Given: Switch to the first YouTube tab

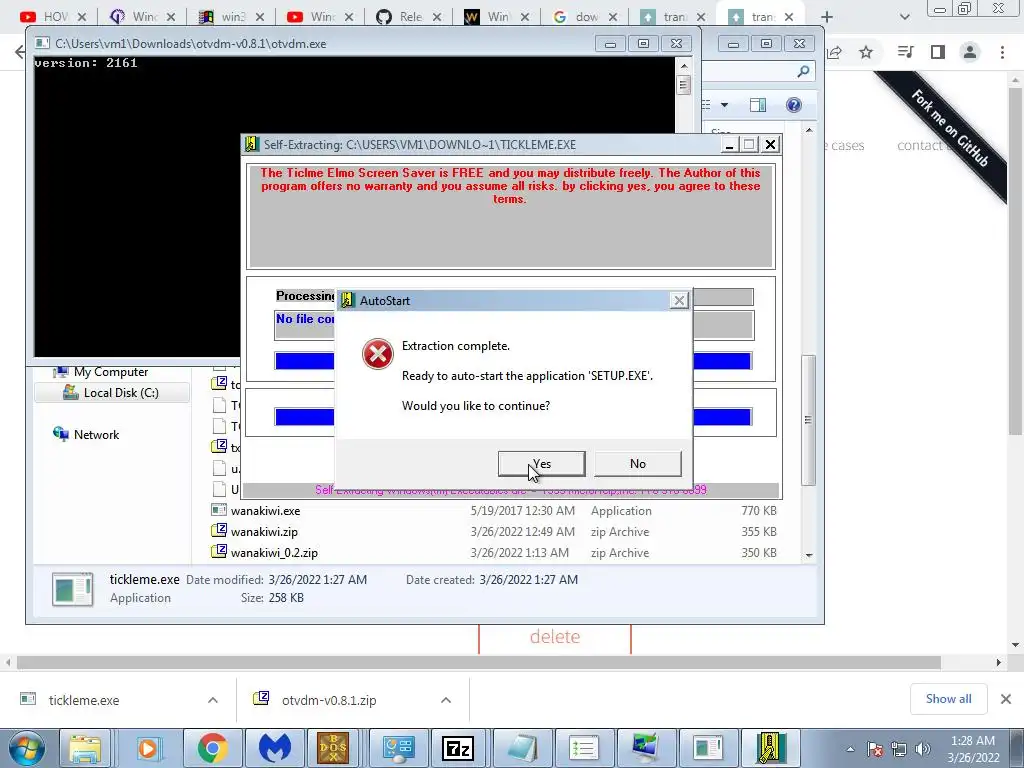Looking at the screenshot, I should (52, 17).
